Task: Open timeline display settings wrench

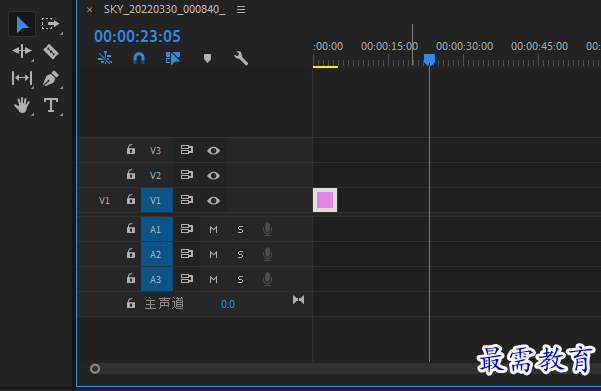Action: (x=241, y=58)
